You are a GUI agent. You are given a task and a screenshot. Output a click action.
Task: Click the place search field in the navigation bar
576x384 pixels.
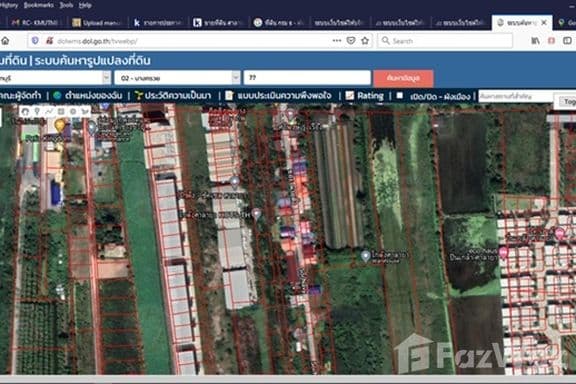(x=516, y=96)
